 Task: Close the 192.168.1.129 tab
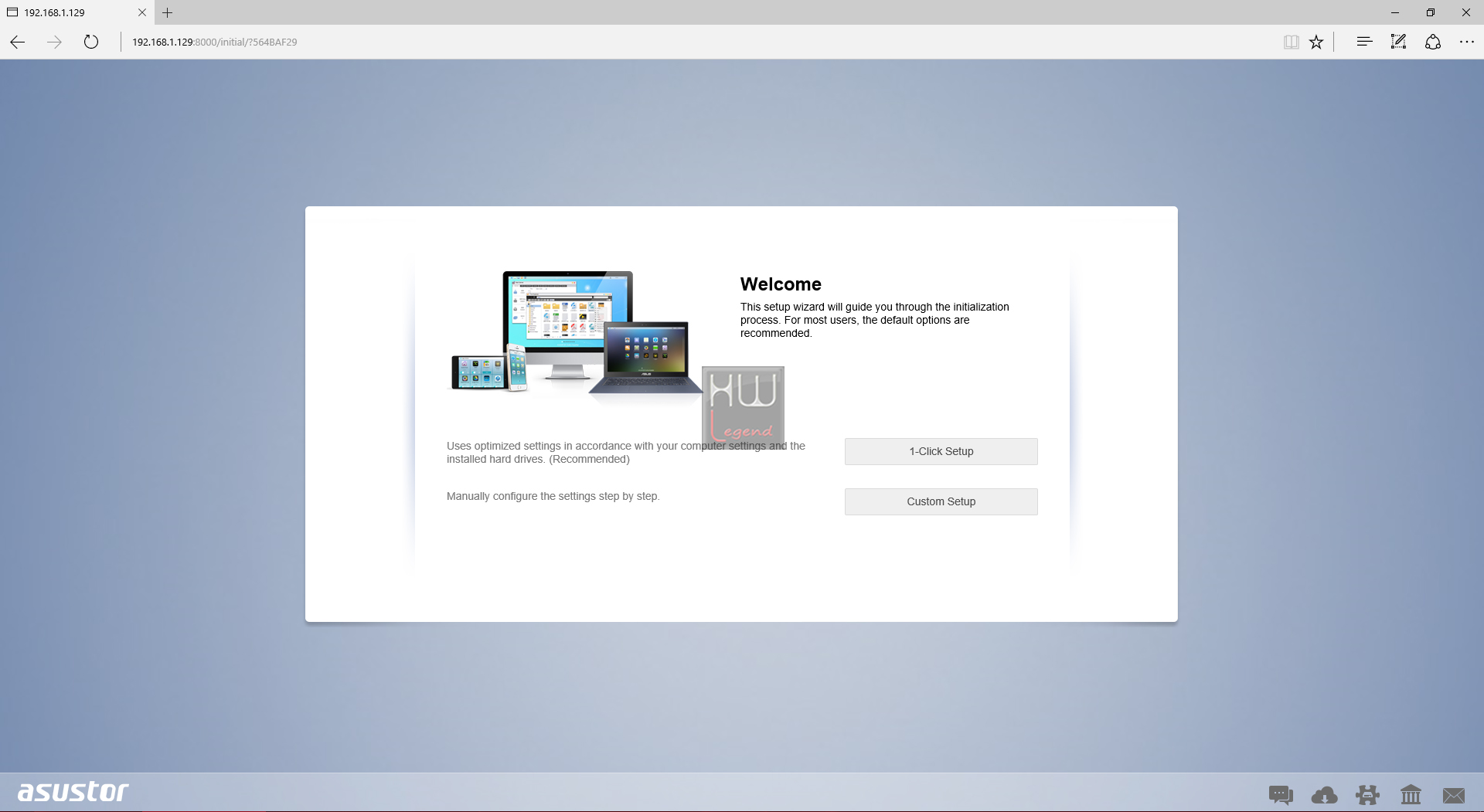142,12
